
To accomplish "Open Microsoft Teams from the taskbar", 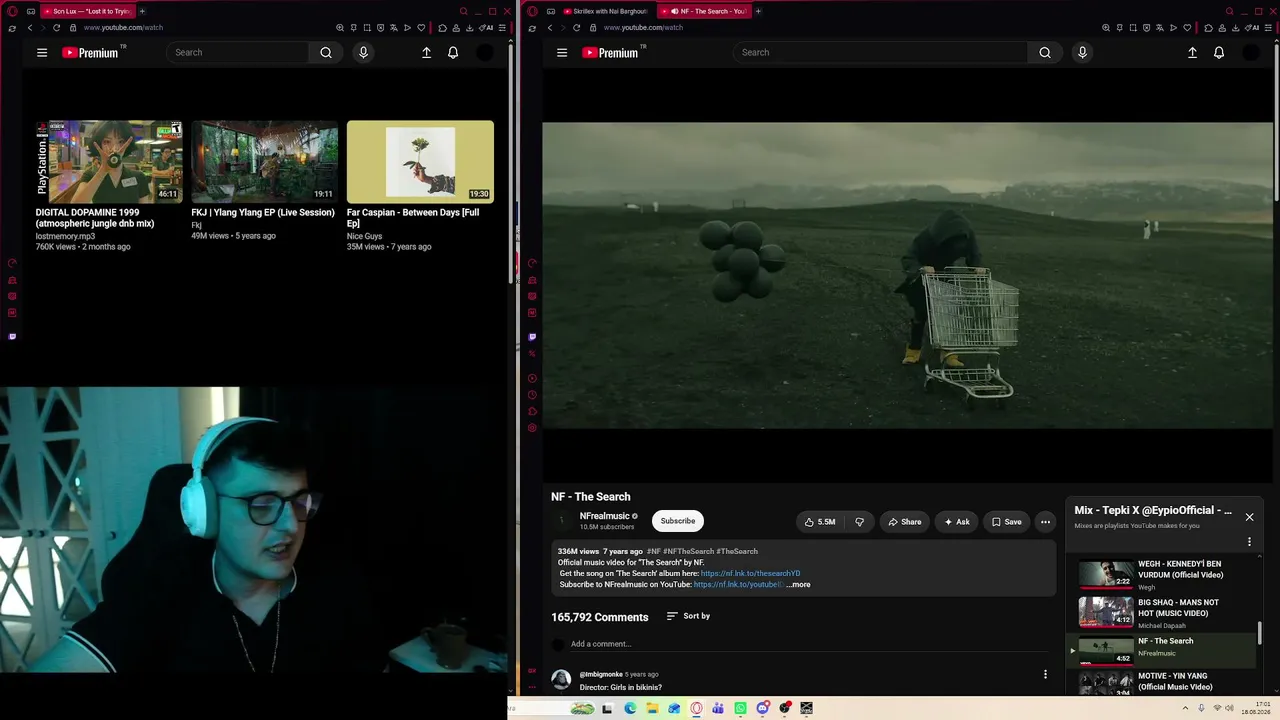I will [x=718, y=708].
